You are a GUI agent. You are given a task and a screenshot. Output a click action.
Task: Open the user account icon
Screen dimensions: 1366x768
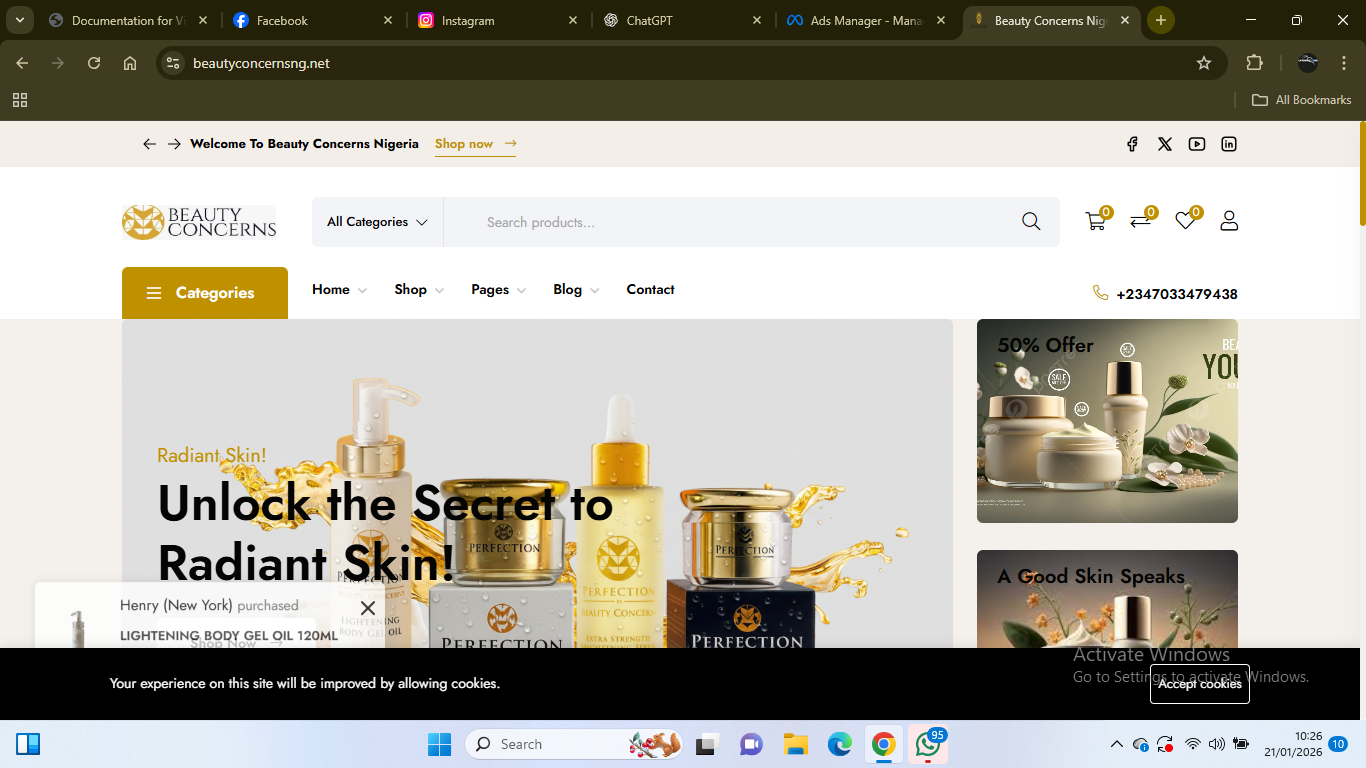(1229, 221)
